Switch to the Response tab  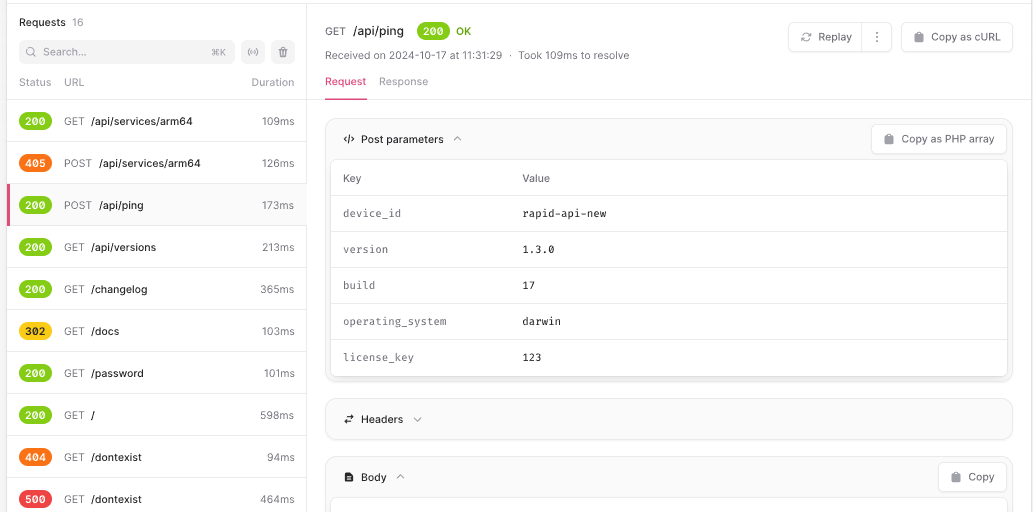click(x=403, y=82)
